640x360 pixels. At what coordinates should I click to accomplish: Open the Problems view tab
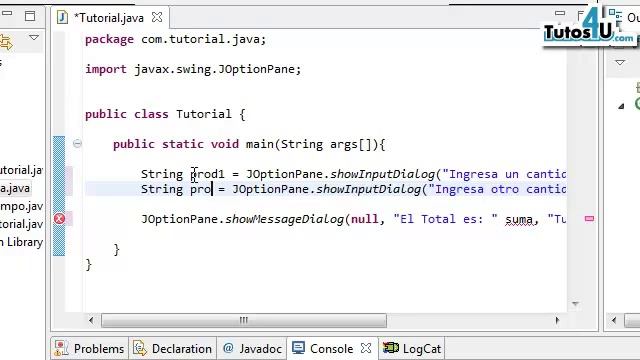pos(89,349)
